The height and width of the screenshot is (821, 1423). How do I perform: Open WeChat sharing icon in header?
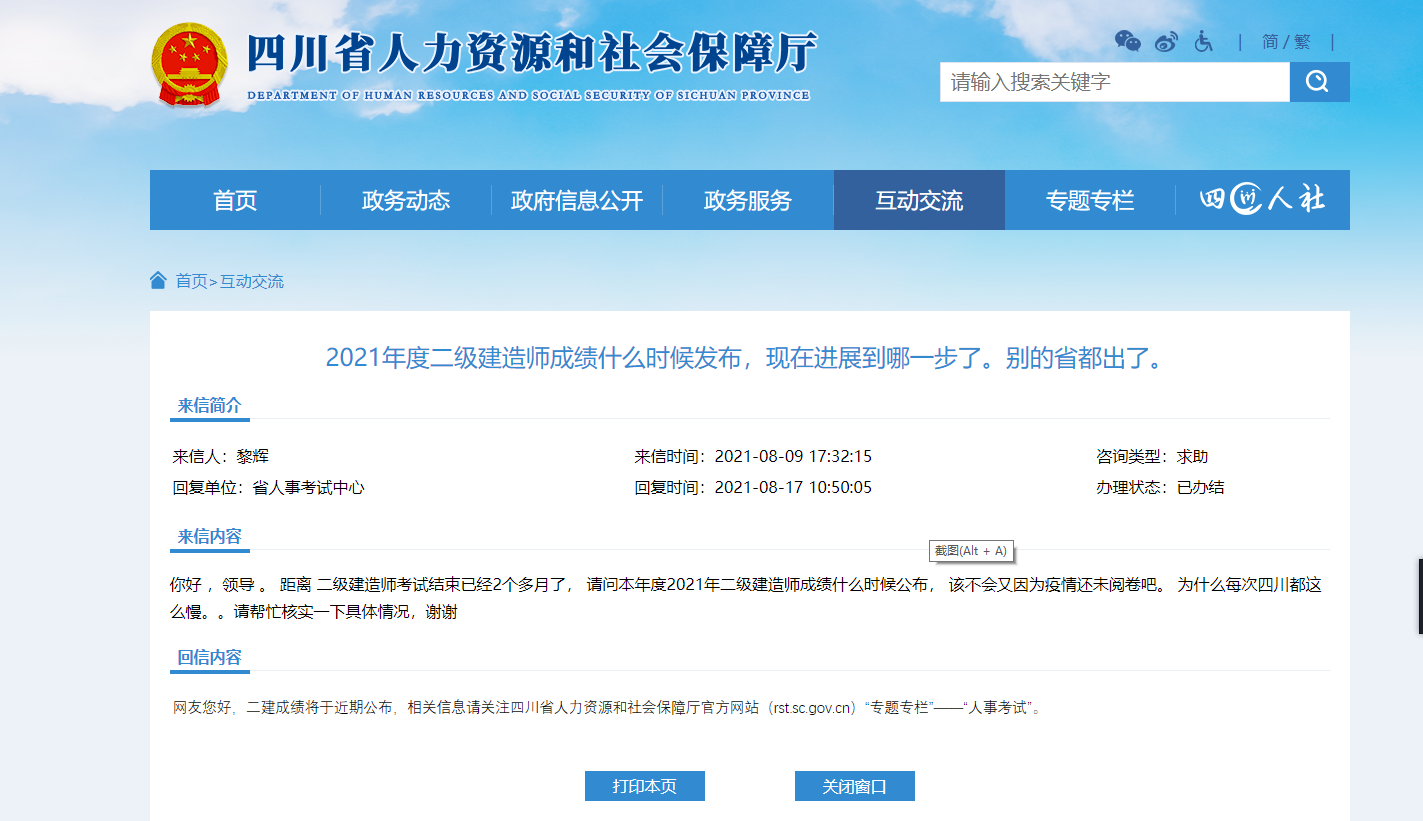1128,42
